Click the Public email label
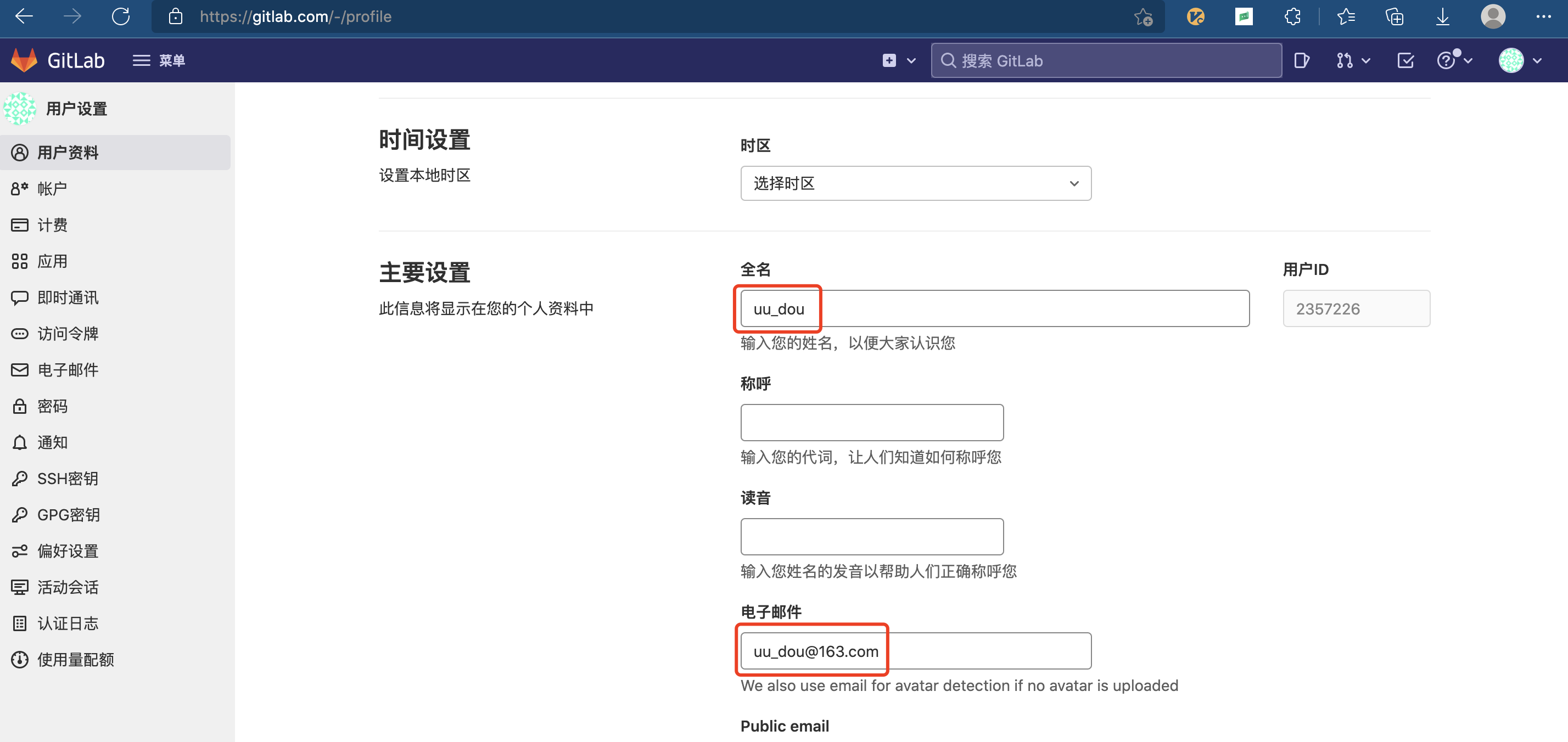The image size is (1568, 742). point(785,726)
